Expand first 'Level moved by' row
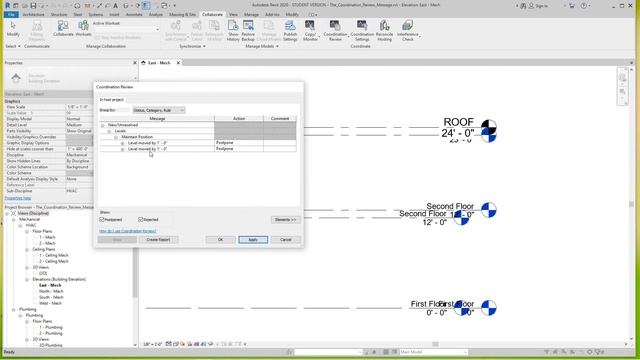Screen dimensions: 640x360 point(122,143)
